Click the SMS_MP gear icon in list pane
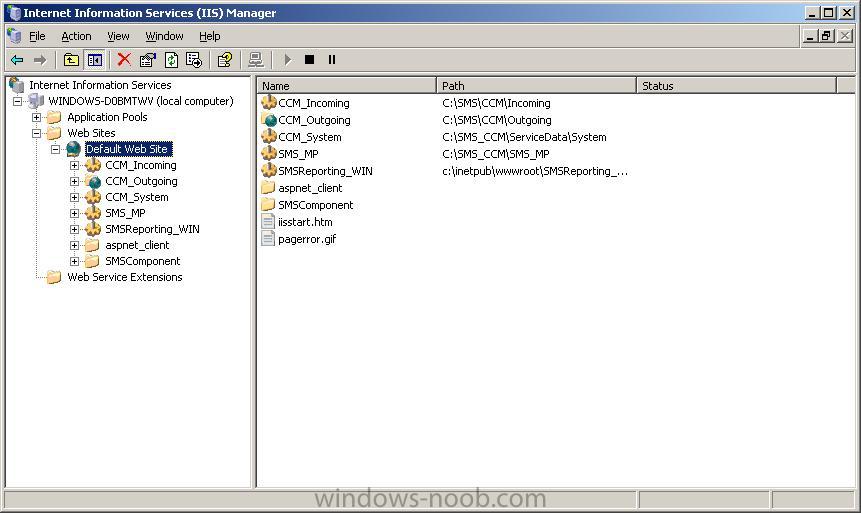The height and width of the screenshot is (513, 861). 269,153
